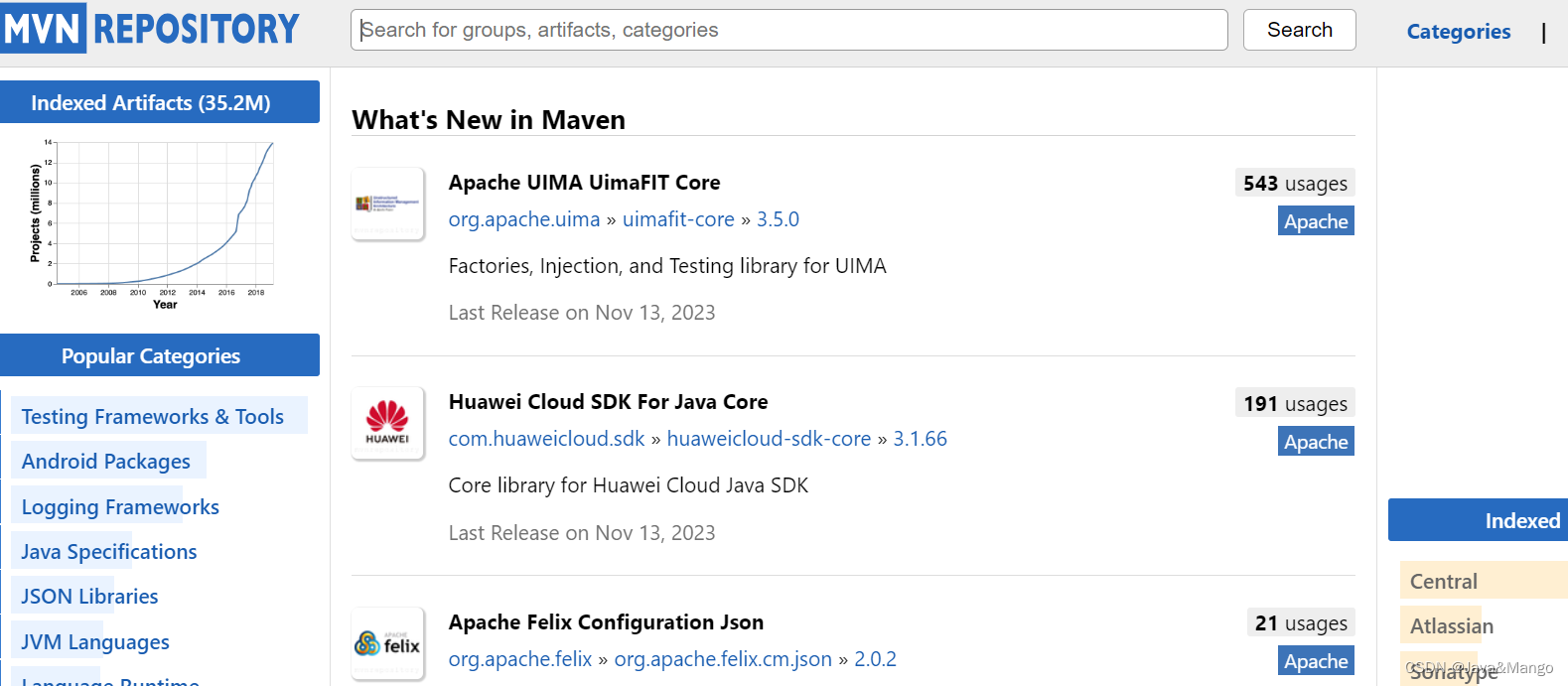This screenshot has height=686, width=1568.
Task: Click Apache license tag for Huawei SDK
Action: 1316,441
